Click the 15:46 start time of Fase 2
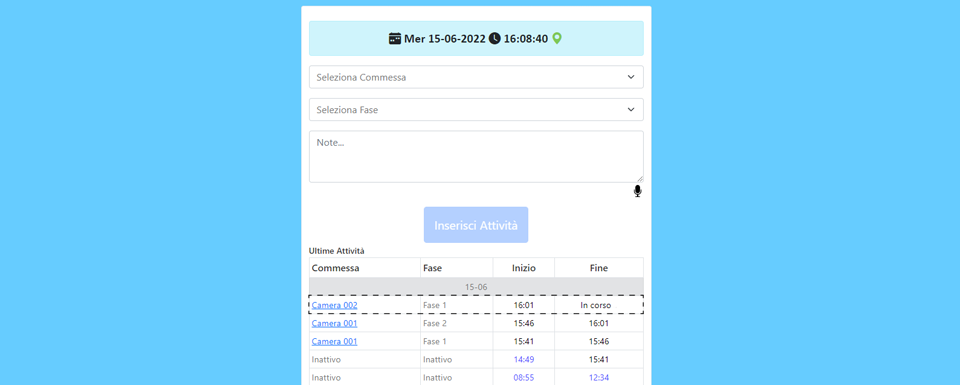Image resolution: width=960 pixels, height=385 pixels. click(x=523, y=323)
